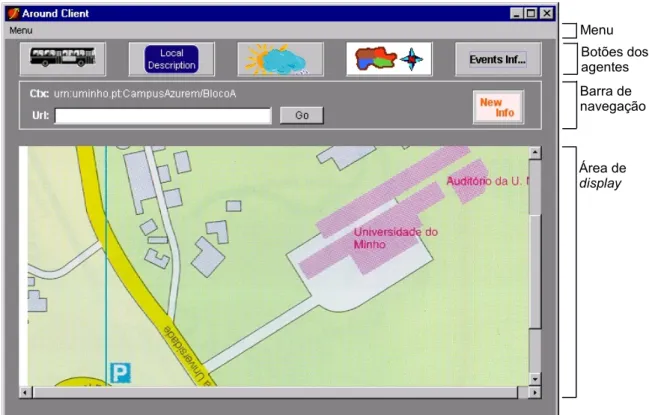This screenshot has height=415, width=649.
Task: Open the bus transport agent button
Action: coord(63,59)
